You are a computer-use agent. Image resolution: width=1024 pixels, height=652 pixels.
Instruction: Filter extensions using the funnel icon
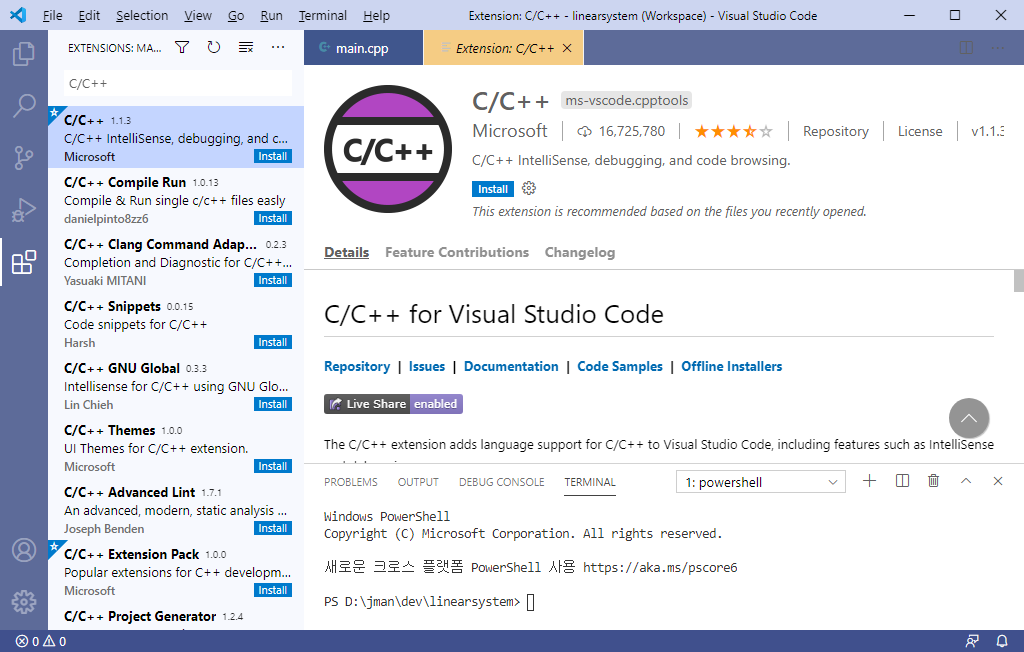pyautogui.click(x=182, y=47)
